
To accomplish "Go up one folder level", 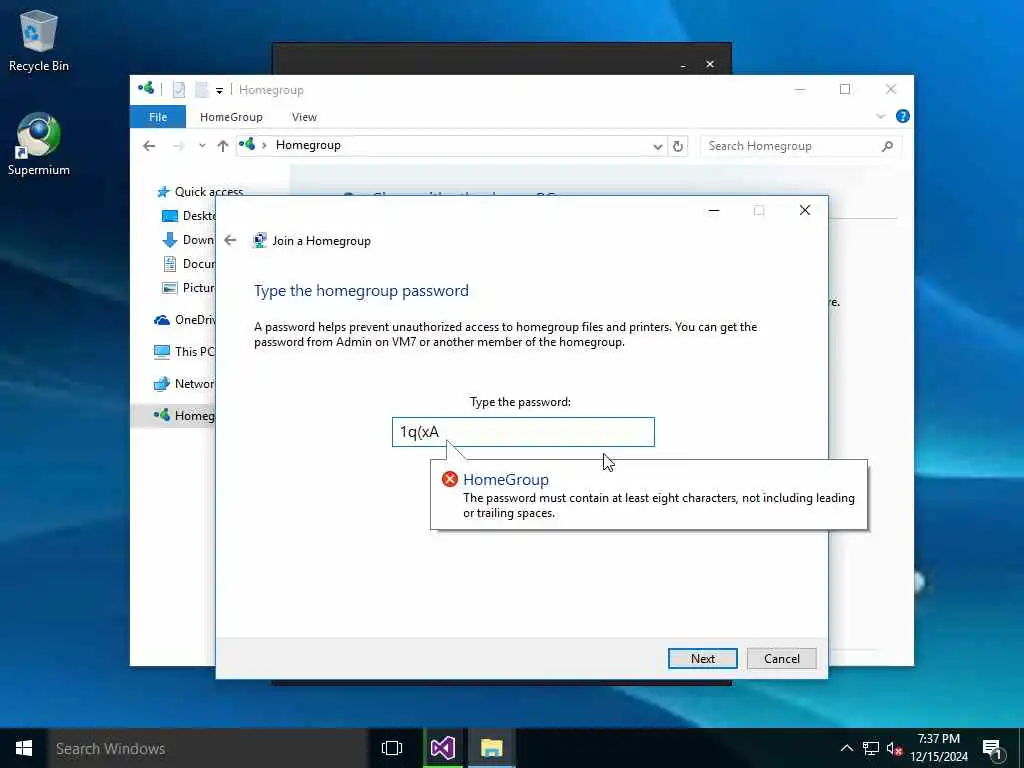I will pos(223,146).
